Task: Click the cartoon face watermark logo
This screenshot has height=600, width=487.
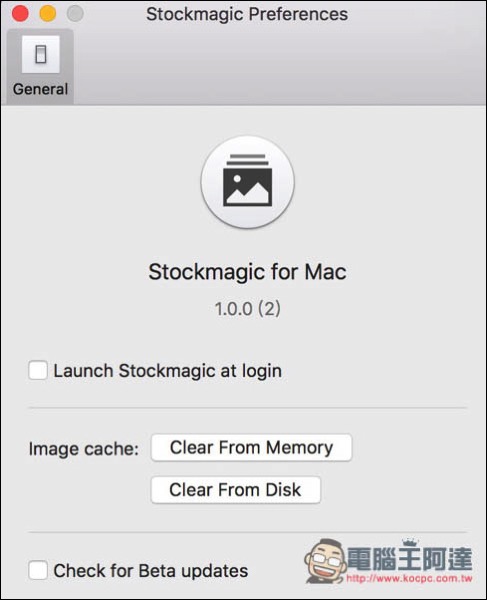Action: [x=326, y=561]
